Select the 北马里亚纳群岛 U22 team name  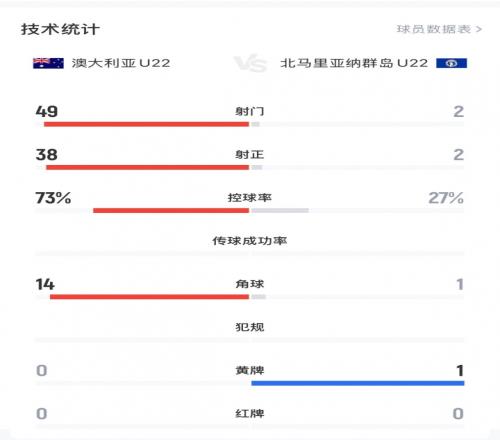click(354, 63)
